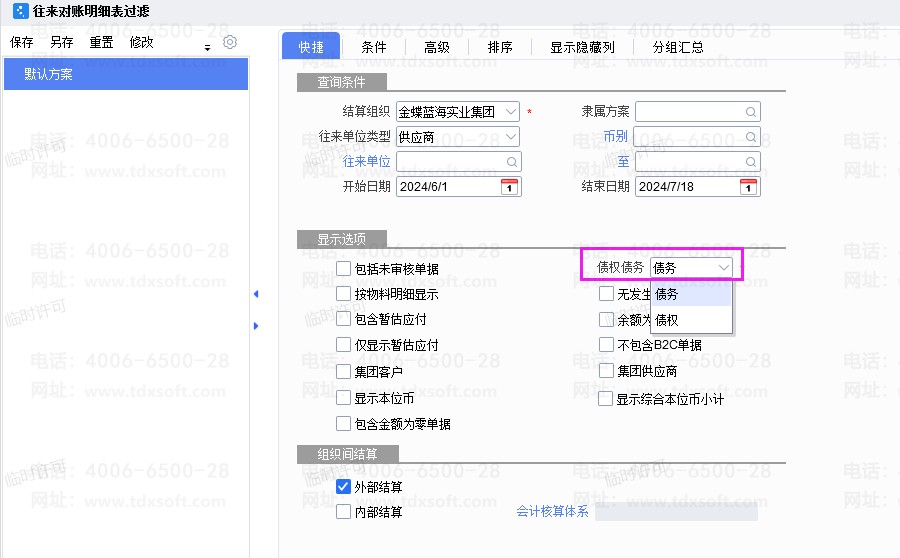Switch to the 条件 tab
900x558 pixels.
tap(374, 47)
